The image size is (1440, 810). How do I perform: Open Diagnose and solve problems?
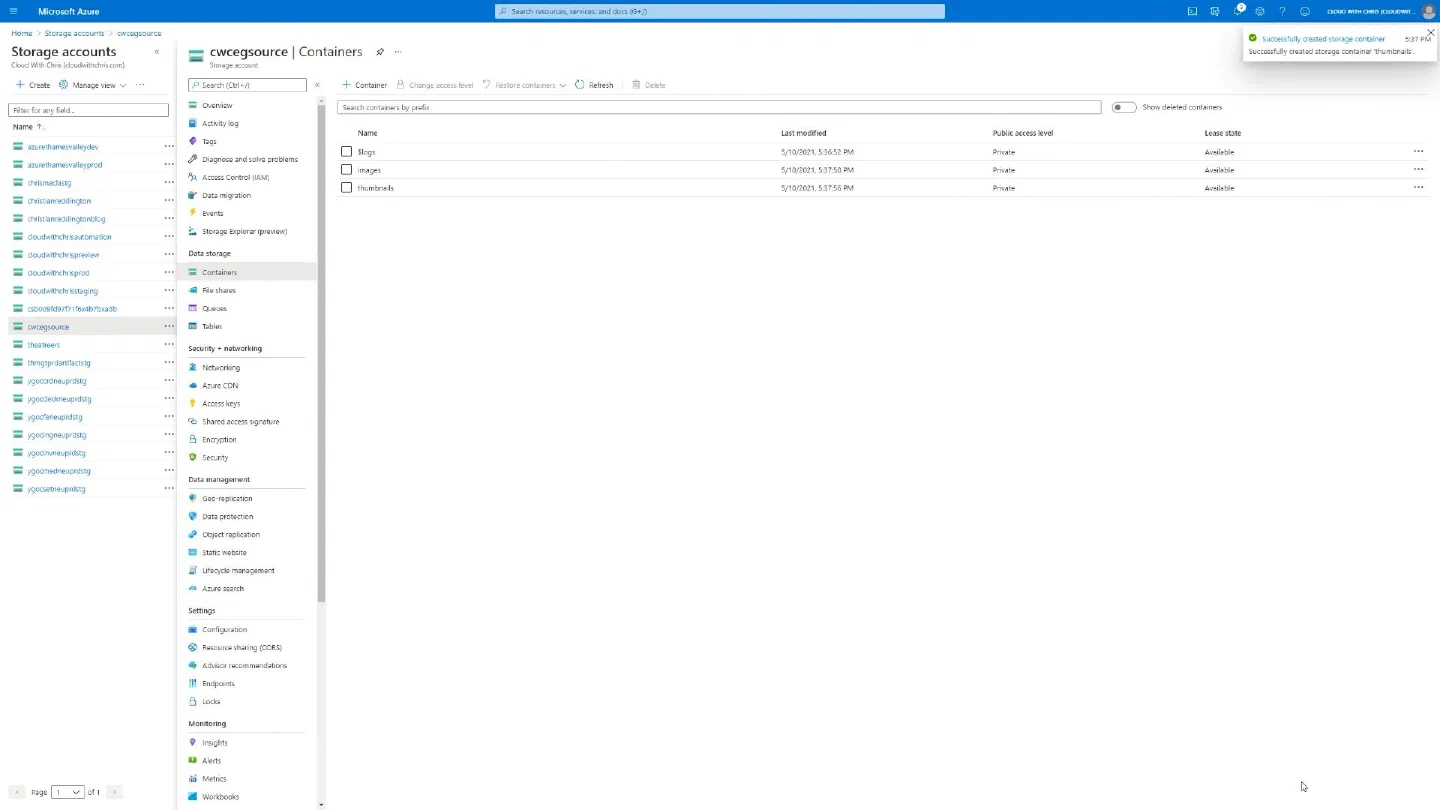[249, 159]
